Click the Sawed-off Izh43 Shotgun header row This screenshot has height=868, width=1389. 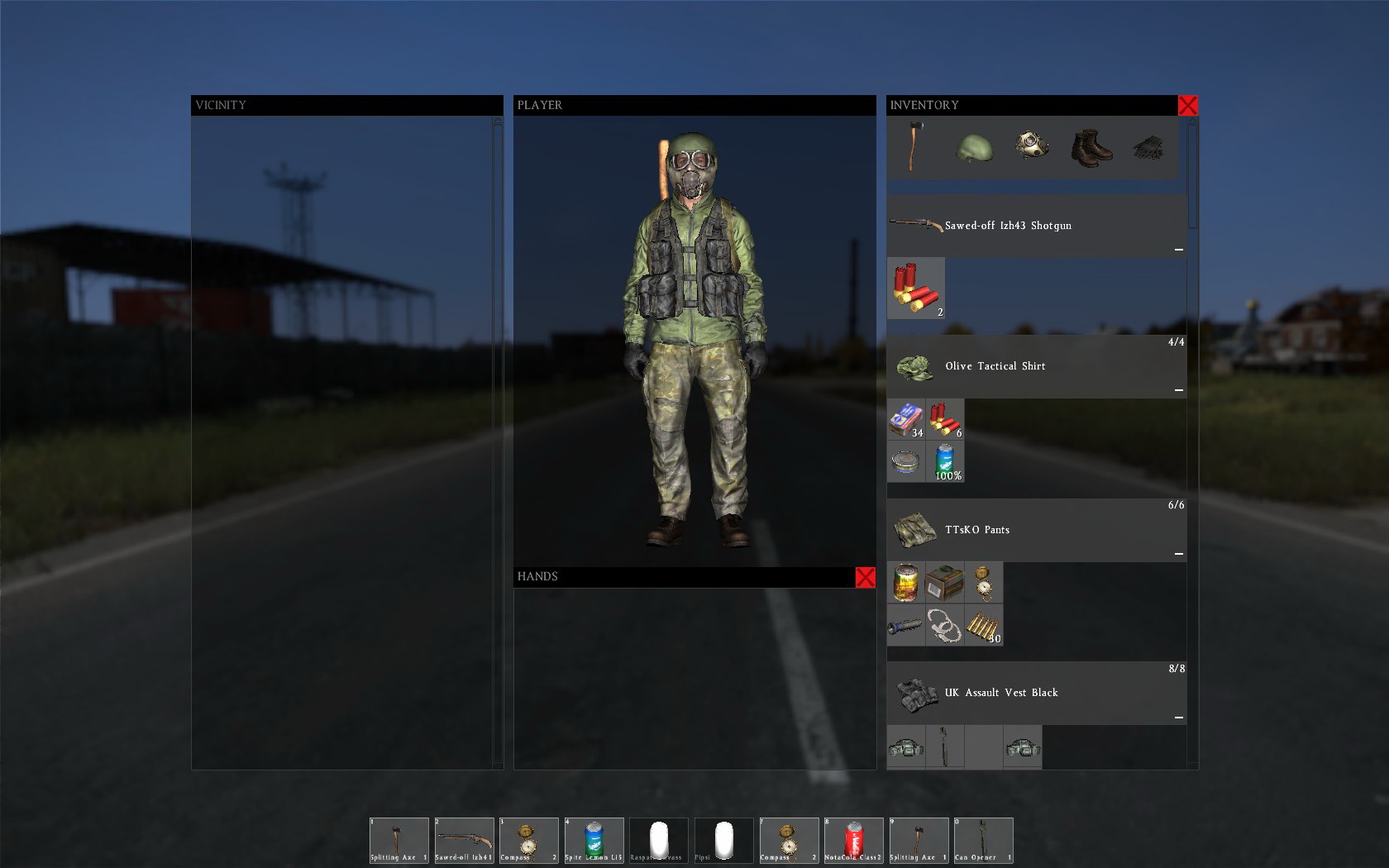click(x=1037, y=225)
